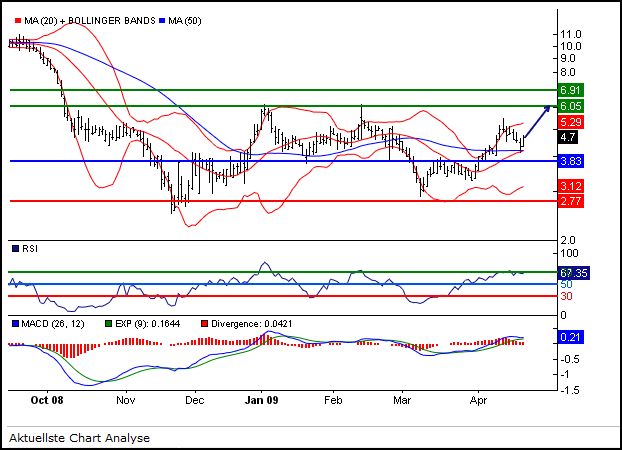Click the blue MA (50) legend swatch
The height and width of the screenshot is (450, 622).
click(162, 20)
